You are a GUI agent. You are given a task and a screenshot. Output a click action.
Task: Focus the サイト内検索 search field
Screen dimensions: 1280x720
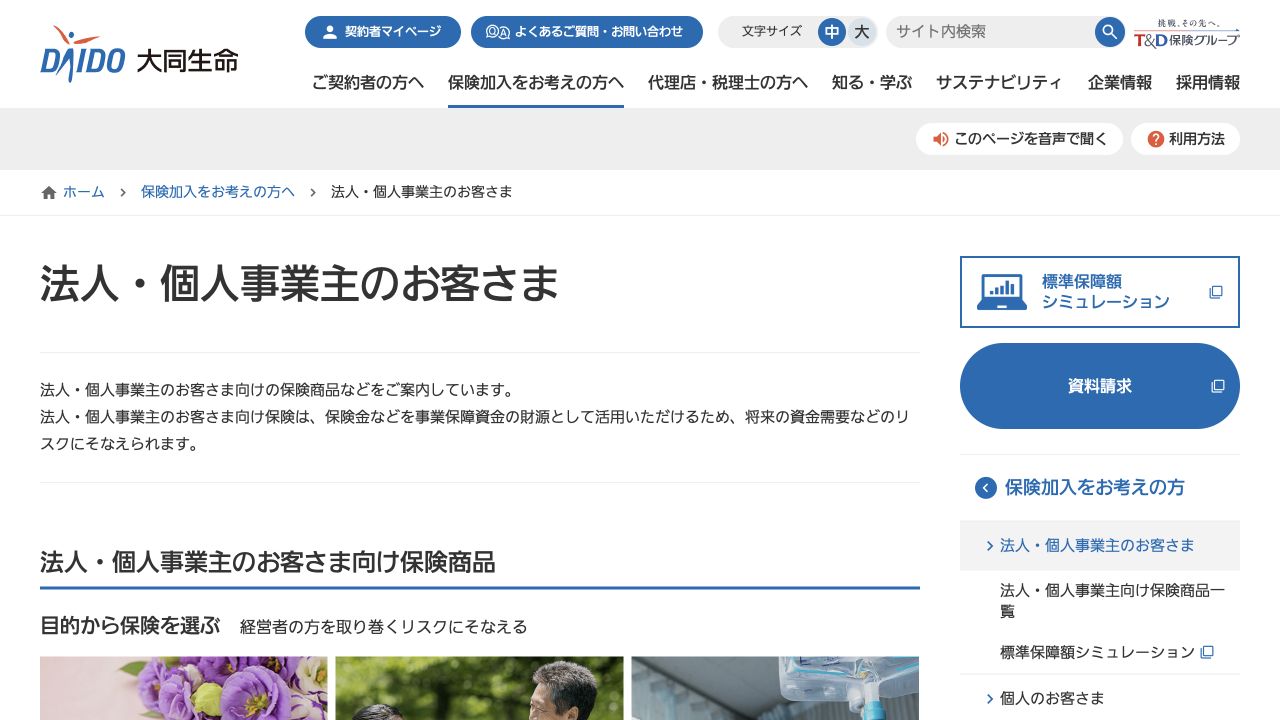pos(990,32)
